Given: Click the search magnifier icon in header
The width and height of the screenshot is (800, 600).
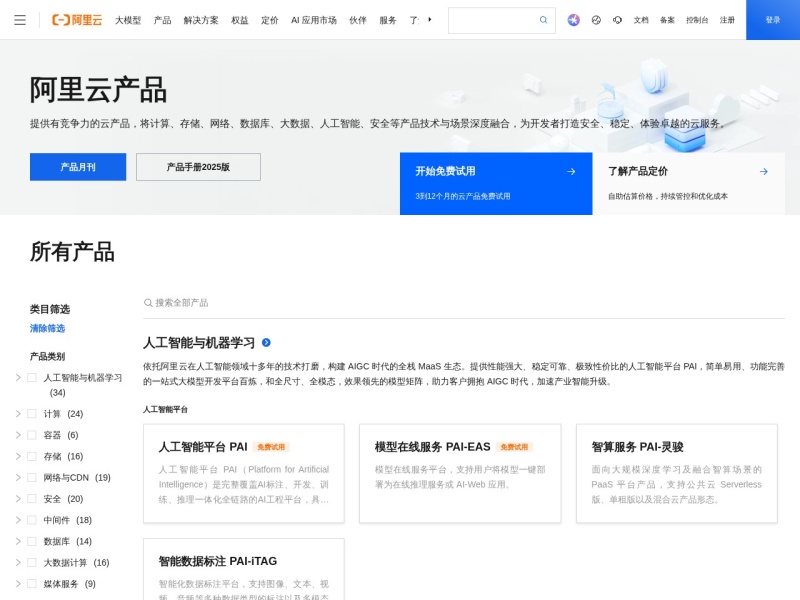Looking at the screenshot, I should (x=543, y=20).
